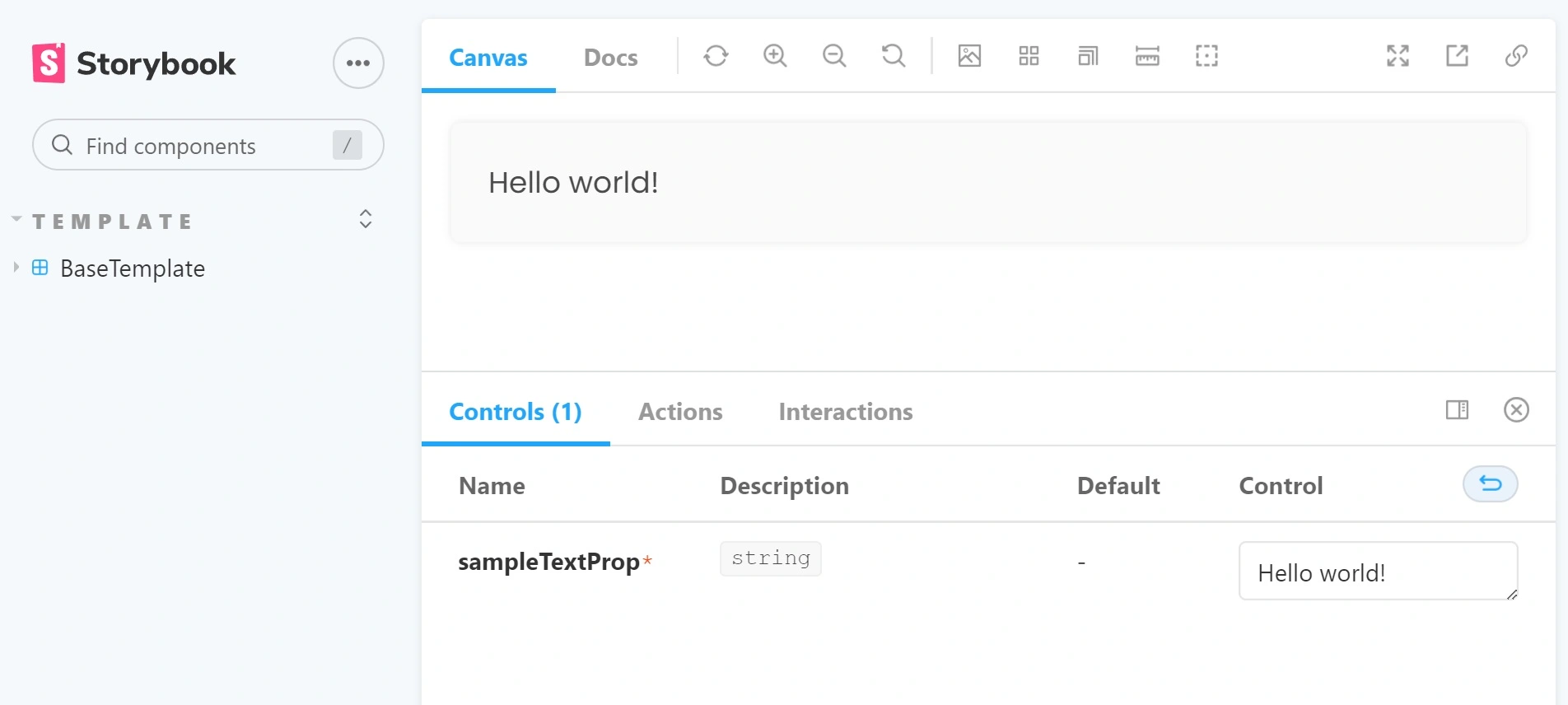Copy the canvas link icon
Screen dimensions: 1568x705
(x=1516, y=56)
